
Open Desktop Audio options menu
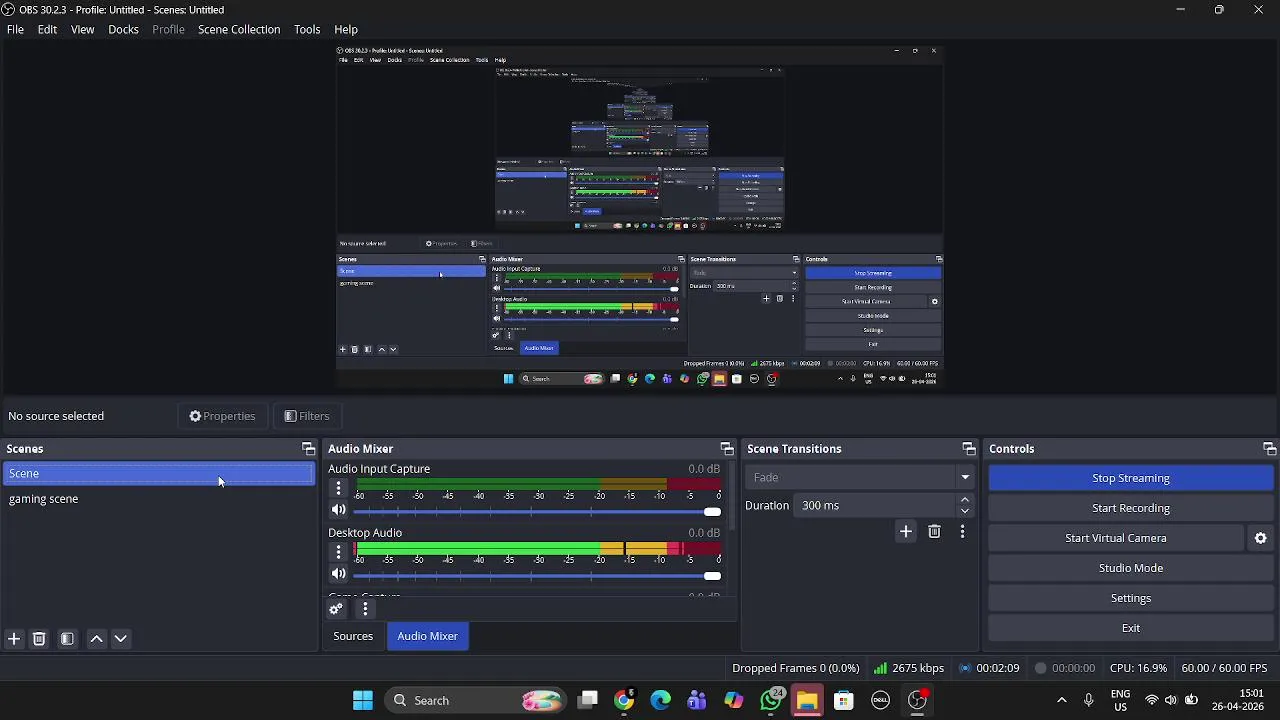(338, 552)
